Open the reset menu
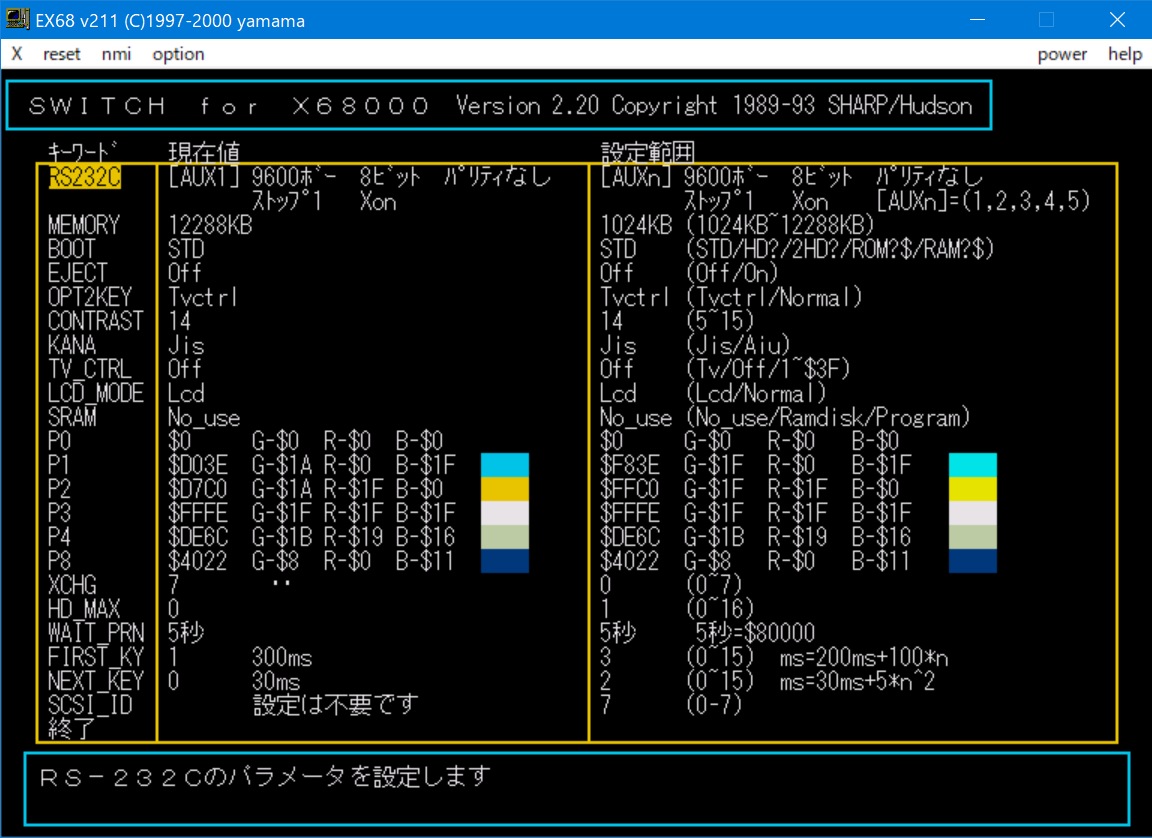This screenshot has width=1152, height=838. (x=62, y=54)
